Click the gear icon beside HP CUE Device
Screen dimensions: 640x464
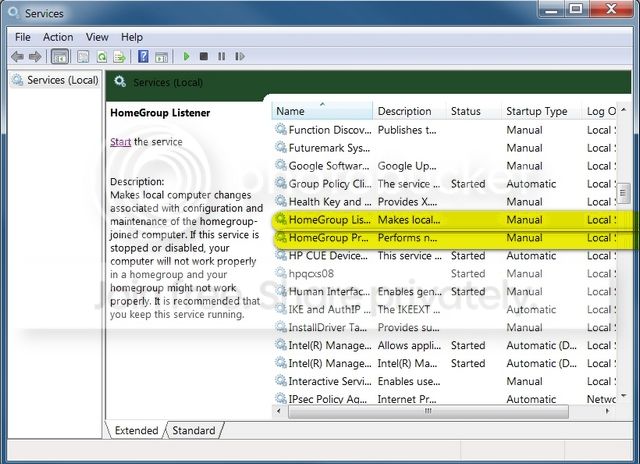tap(280, 255)
